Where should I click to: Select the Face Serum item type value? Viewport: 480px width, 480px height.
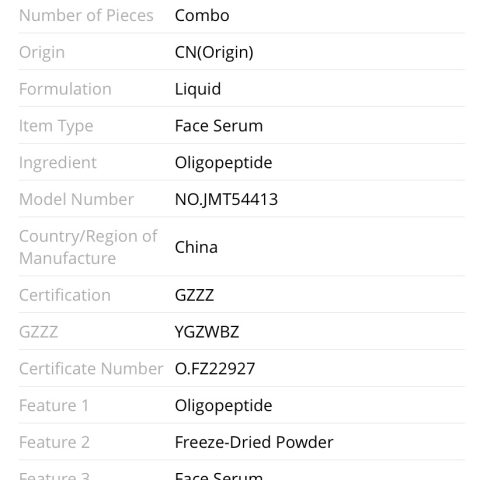219,126
